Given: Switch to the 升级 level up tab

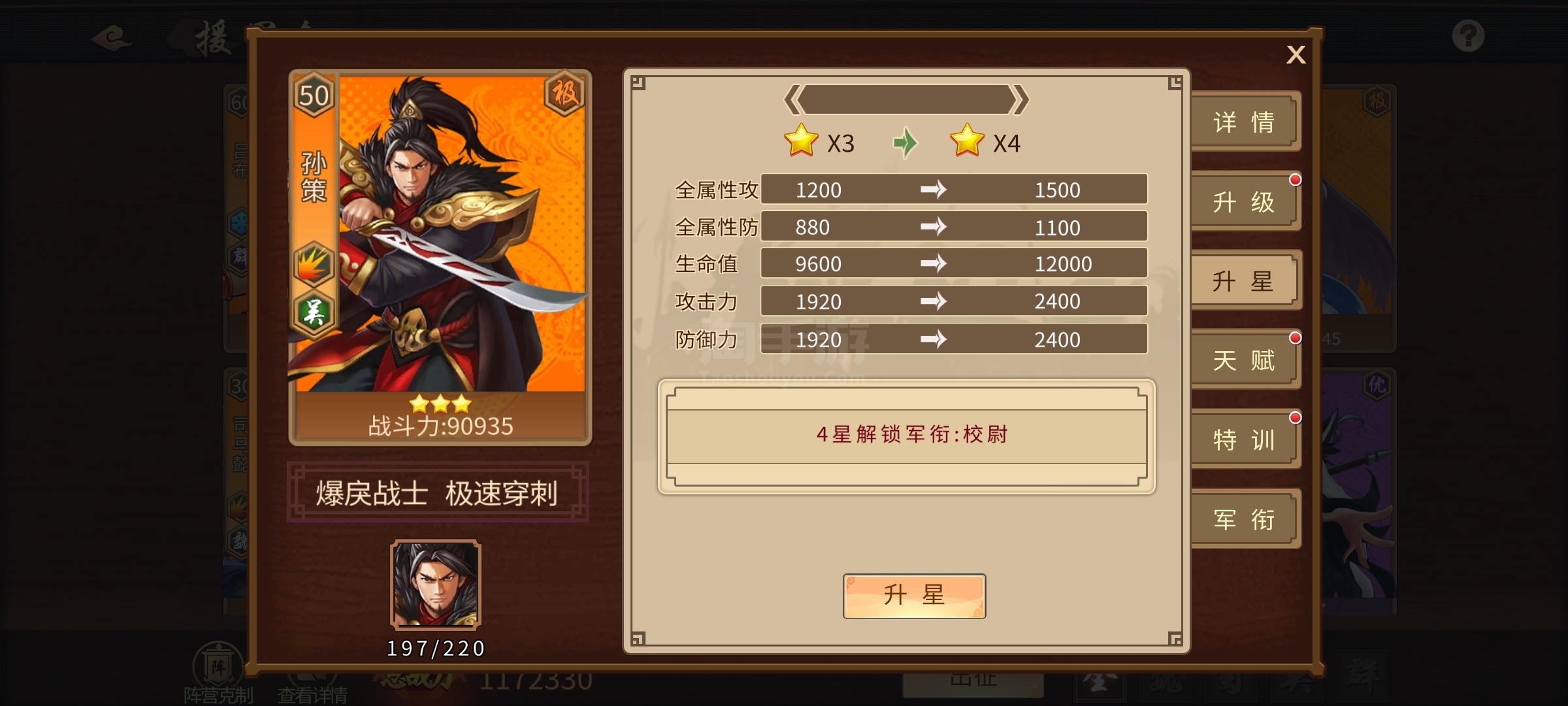Looking at the screenshot, I should click(x=1245, y=202).
